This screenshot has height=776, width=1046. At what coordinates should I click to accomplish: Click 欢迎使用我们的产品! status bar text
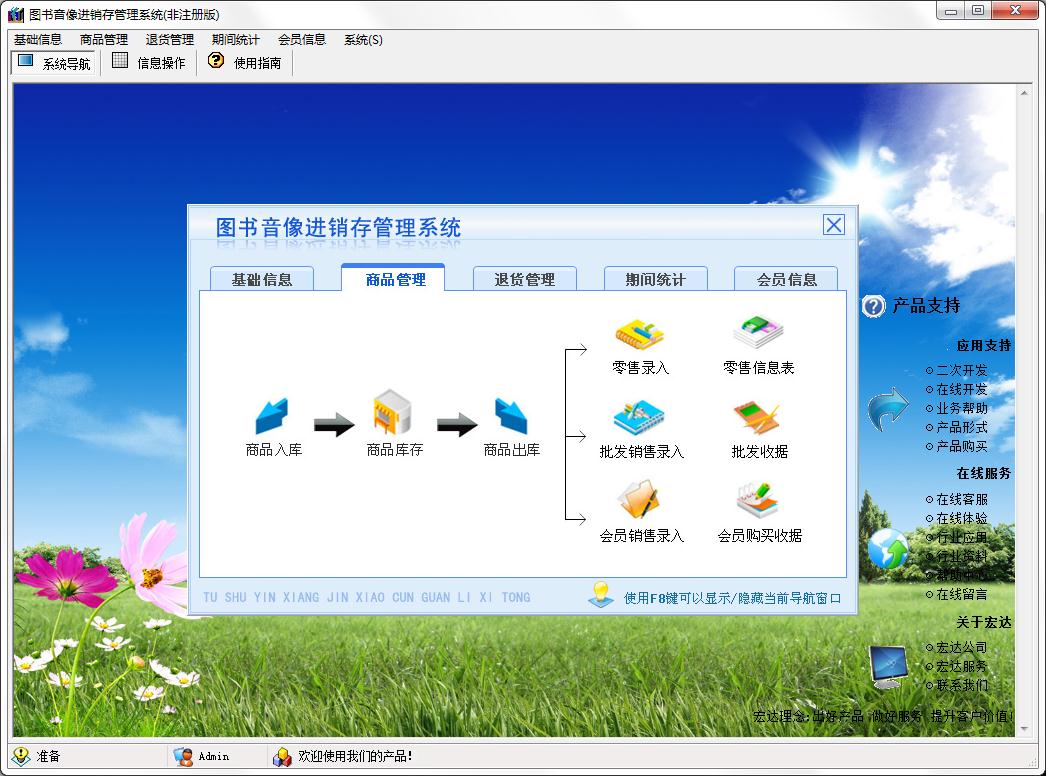click(355, 756)
